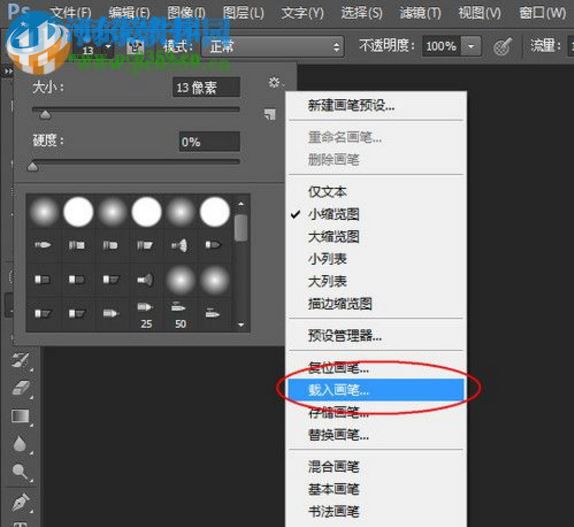Select the first soft round brush thumbnail
The width and height of the screenshot is (574, 527).
point(44,212)
